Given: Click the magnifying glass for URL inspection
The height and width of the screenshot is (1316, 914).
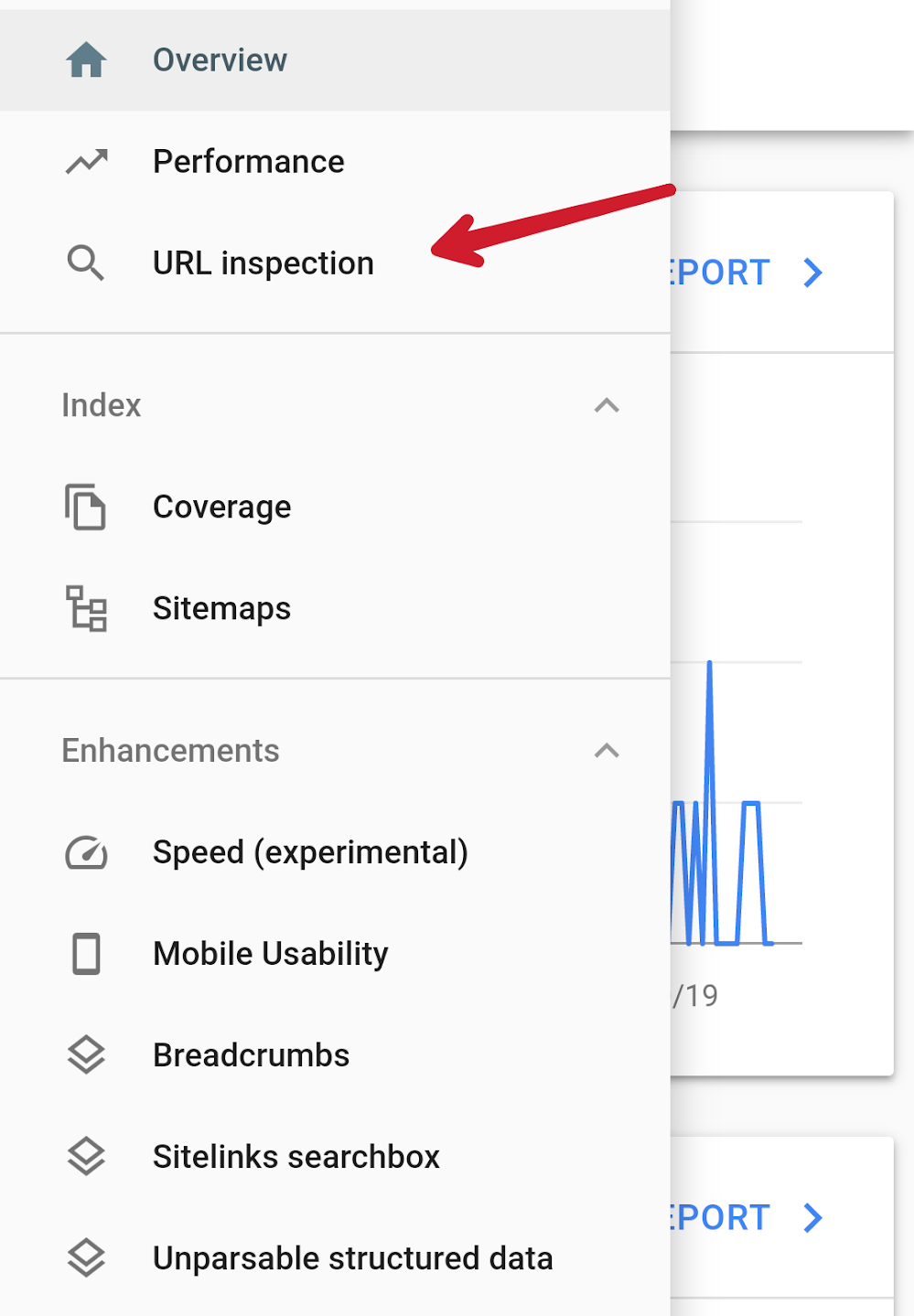Looking at the screenshot, I should click(86, 263).
